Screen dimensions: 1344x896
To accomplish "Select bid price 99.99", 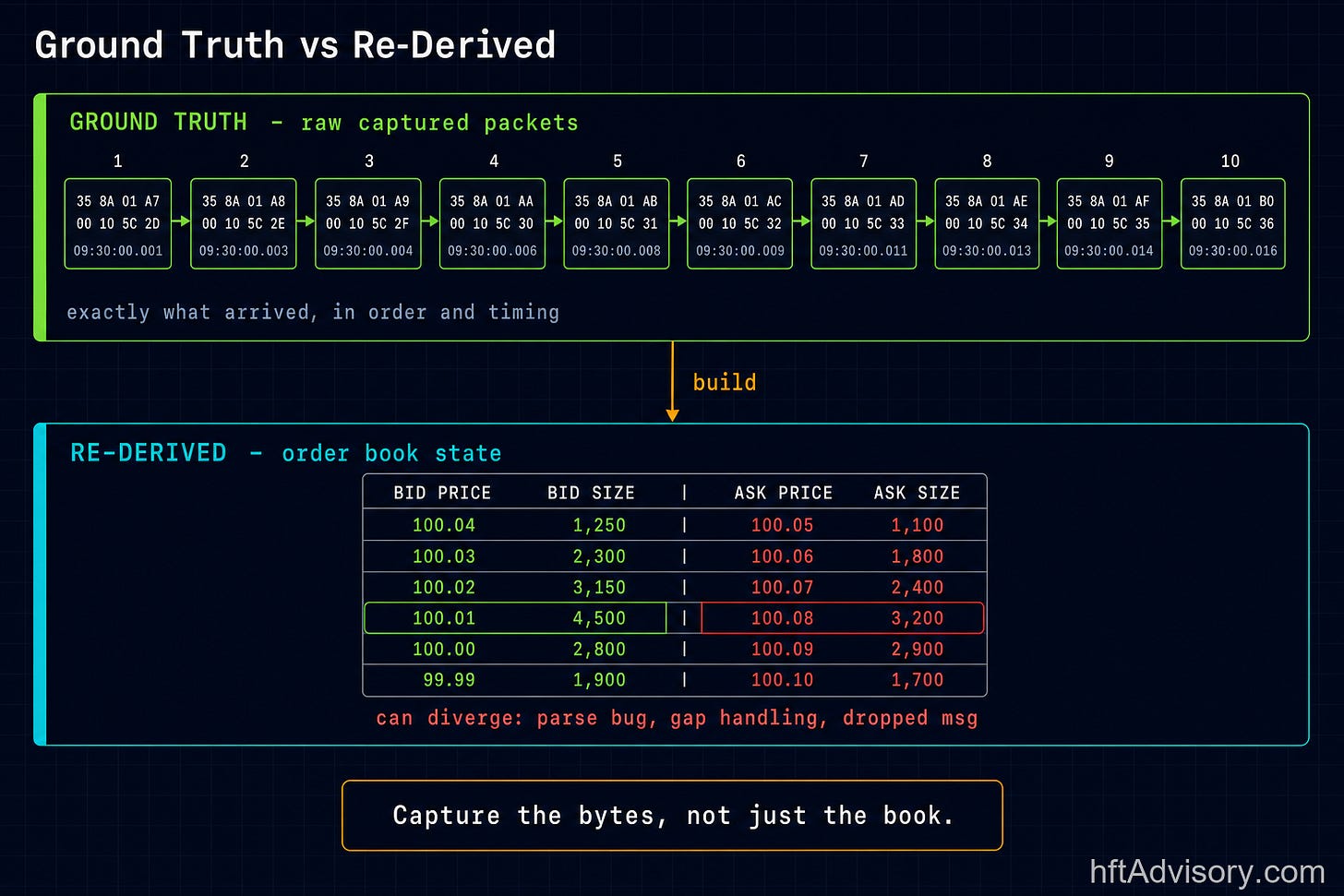I will coord(450,680).
